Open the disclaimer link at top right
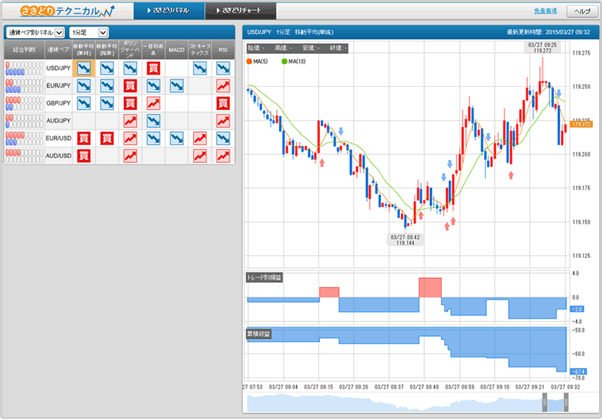This screenshot has height=419, width=602. 545,11
